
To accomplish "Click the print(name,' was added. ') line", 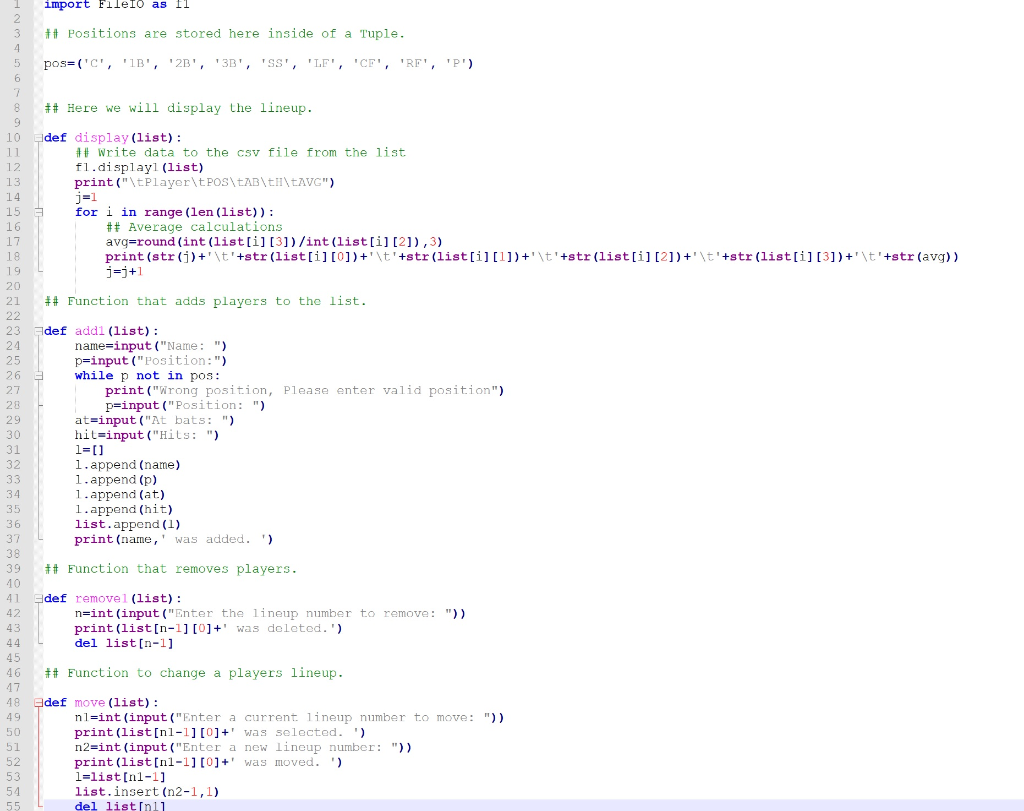I will pyautogui.click(x=174, y=539).
